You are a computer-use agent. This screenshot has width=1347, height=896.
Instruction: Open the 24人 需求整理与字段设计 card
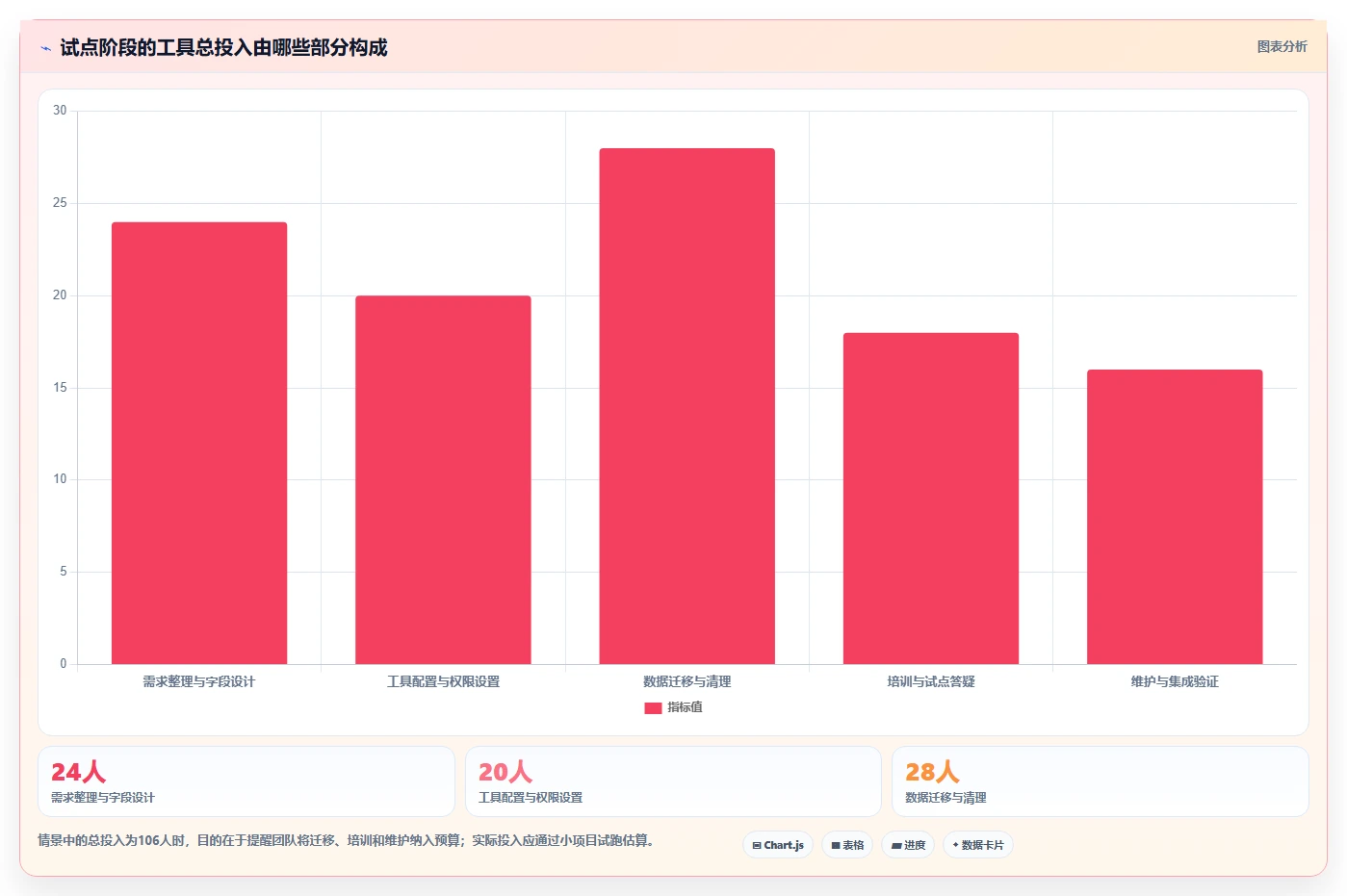click(246, 781)
